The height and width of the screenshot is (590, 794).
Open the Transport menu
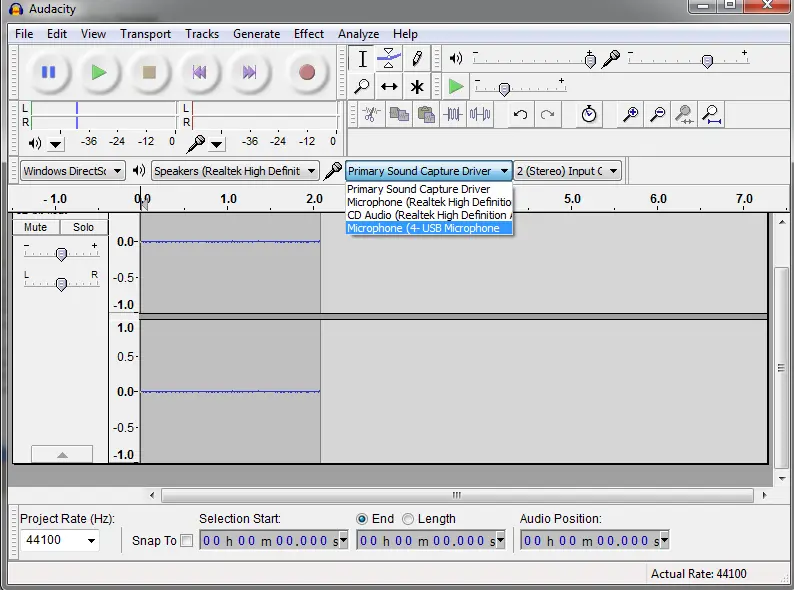(145, 34)
